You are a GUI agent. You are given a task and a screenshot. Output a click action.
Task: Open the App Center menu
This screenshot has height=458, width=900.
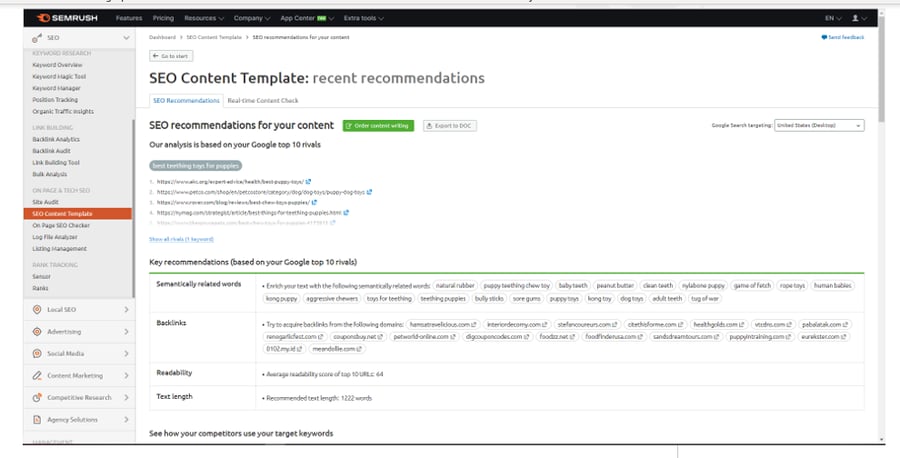pyautogui.click(x=307, y=18)
